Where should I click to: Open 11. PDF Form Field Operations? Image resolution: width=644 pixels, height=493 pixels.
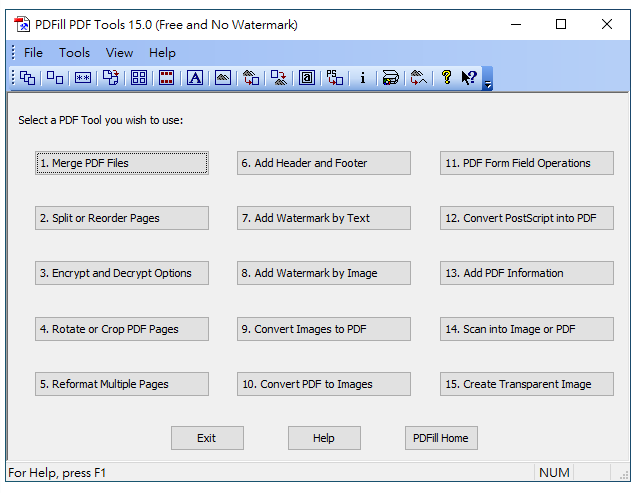(x=527, y=163)
